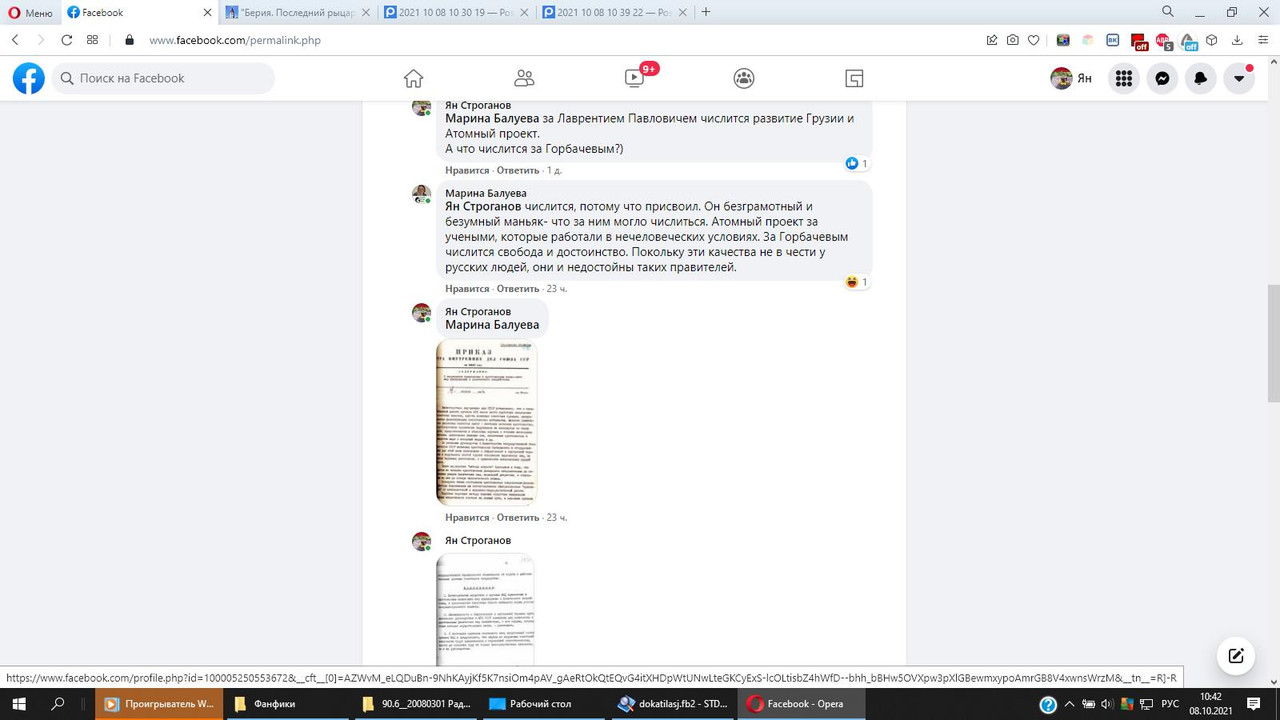Open the ABP Adblock Plus extension
This screenshot has height=720, width=1280.
pyautogui.click(x=1164, y=41)
